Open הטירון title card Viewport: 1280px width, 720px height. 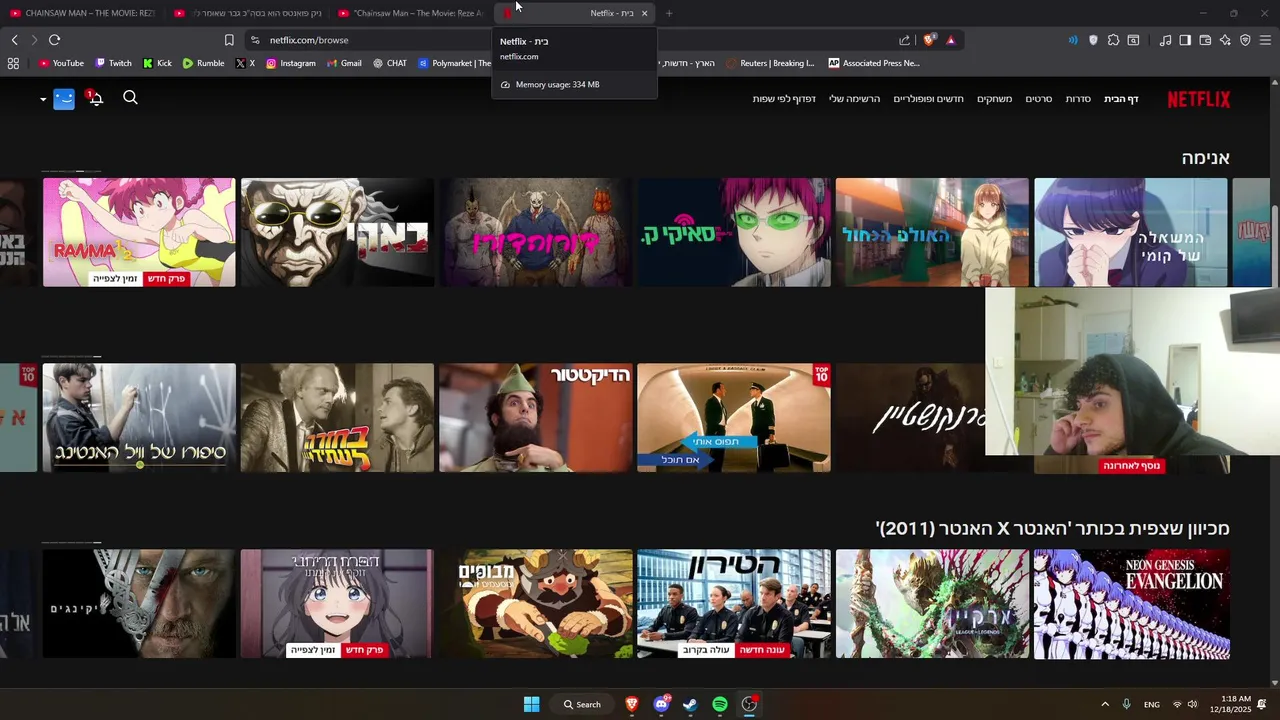tap(734, 604)
